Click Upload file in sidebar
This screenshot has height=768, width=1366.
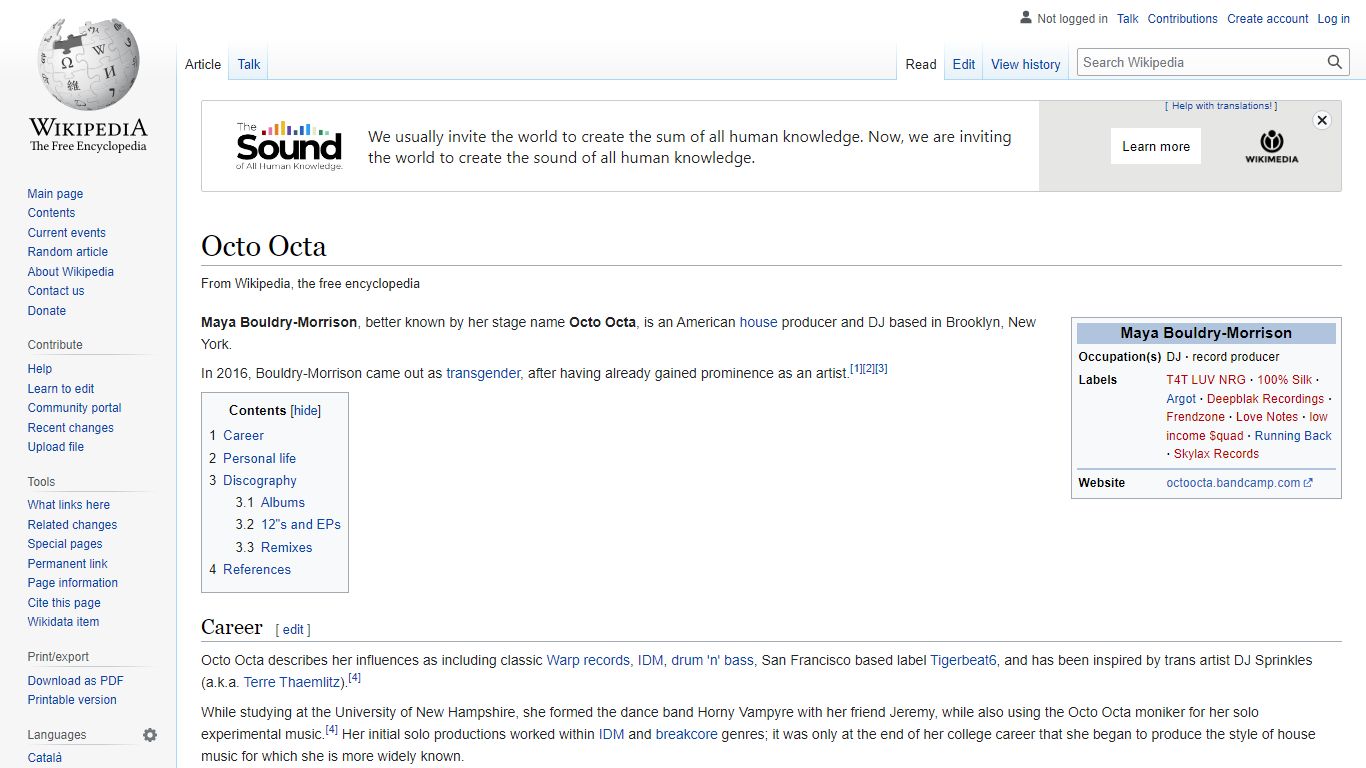point(56,447)
